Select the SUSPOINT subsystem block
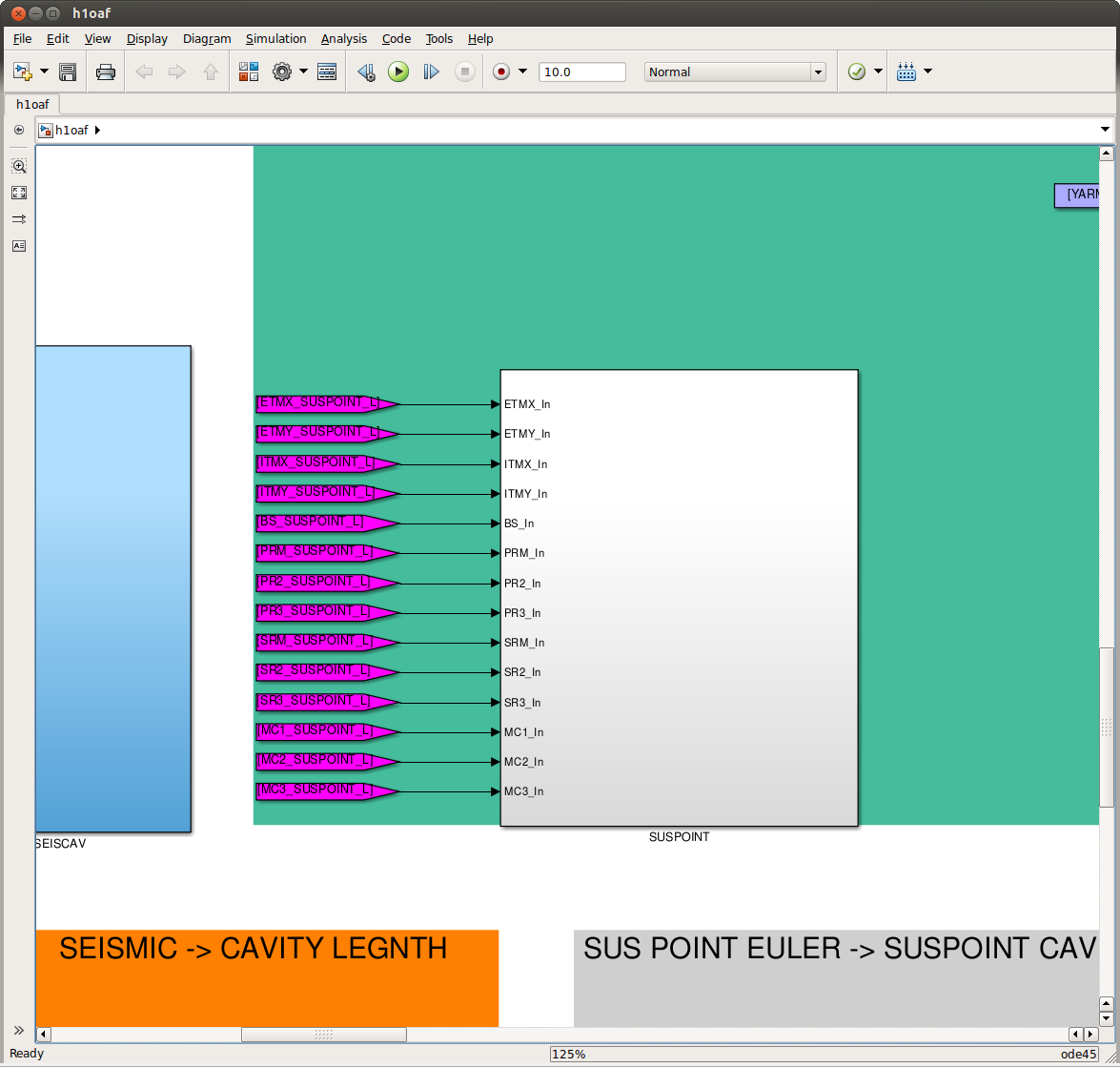The image size is (1120, 1067). coord(680,598)
